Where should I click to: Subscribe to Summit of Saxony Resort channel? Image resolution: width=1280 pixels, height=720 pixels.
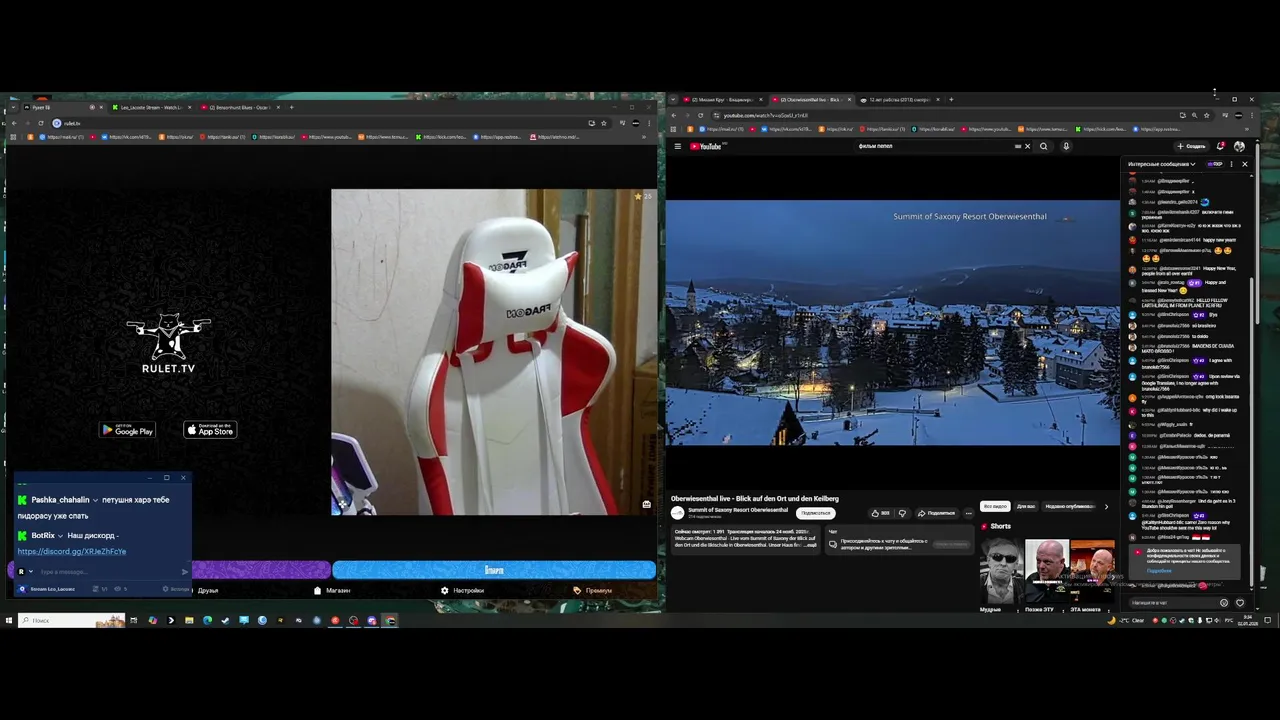point(815,513)
